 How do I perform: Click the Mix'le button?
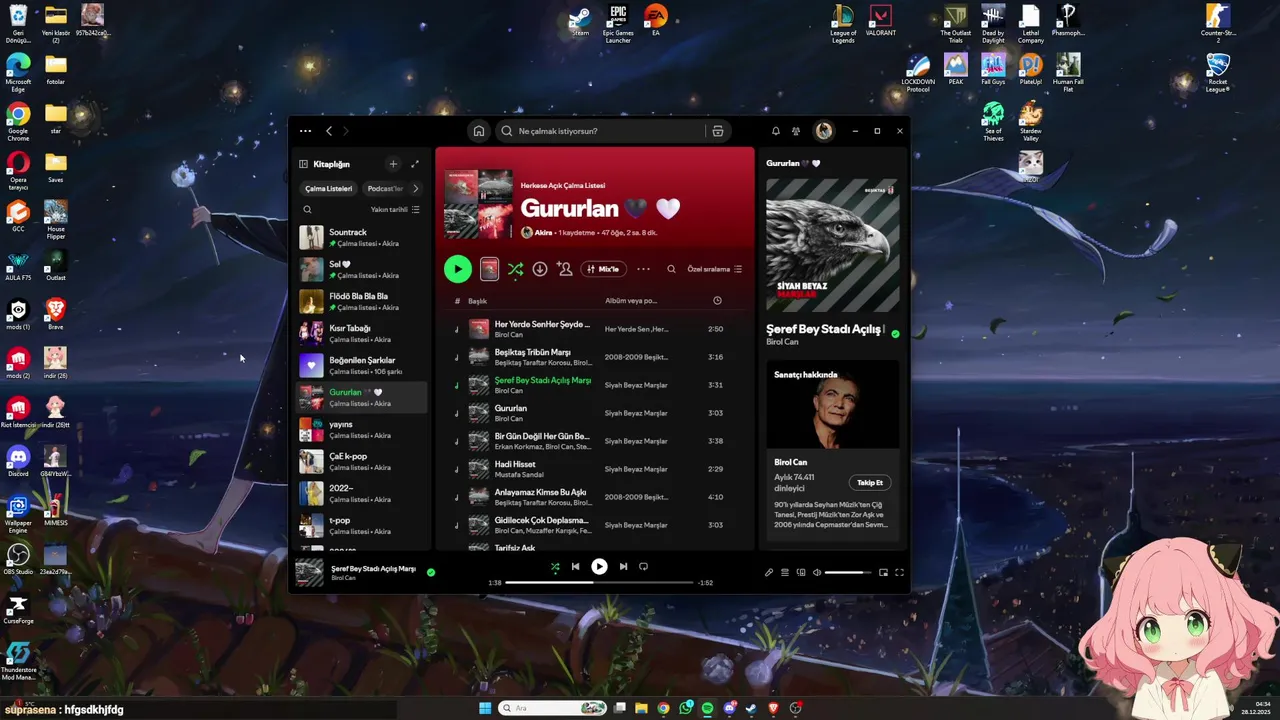click(x=603, y=269)
